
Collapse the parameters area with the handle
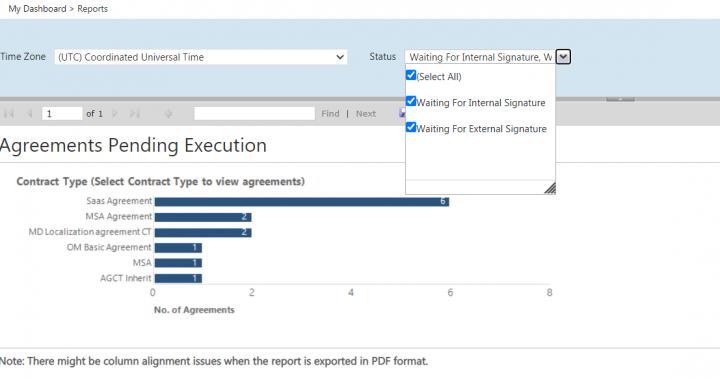coord(620,99)
